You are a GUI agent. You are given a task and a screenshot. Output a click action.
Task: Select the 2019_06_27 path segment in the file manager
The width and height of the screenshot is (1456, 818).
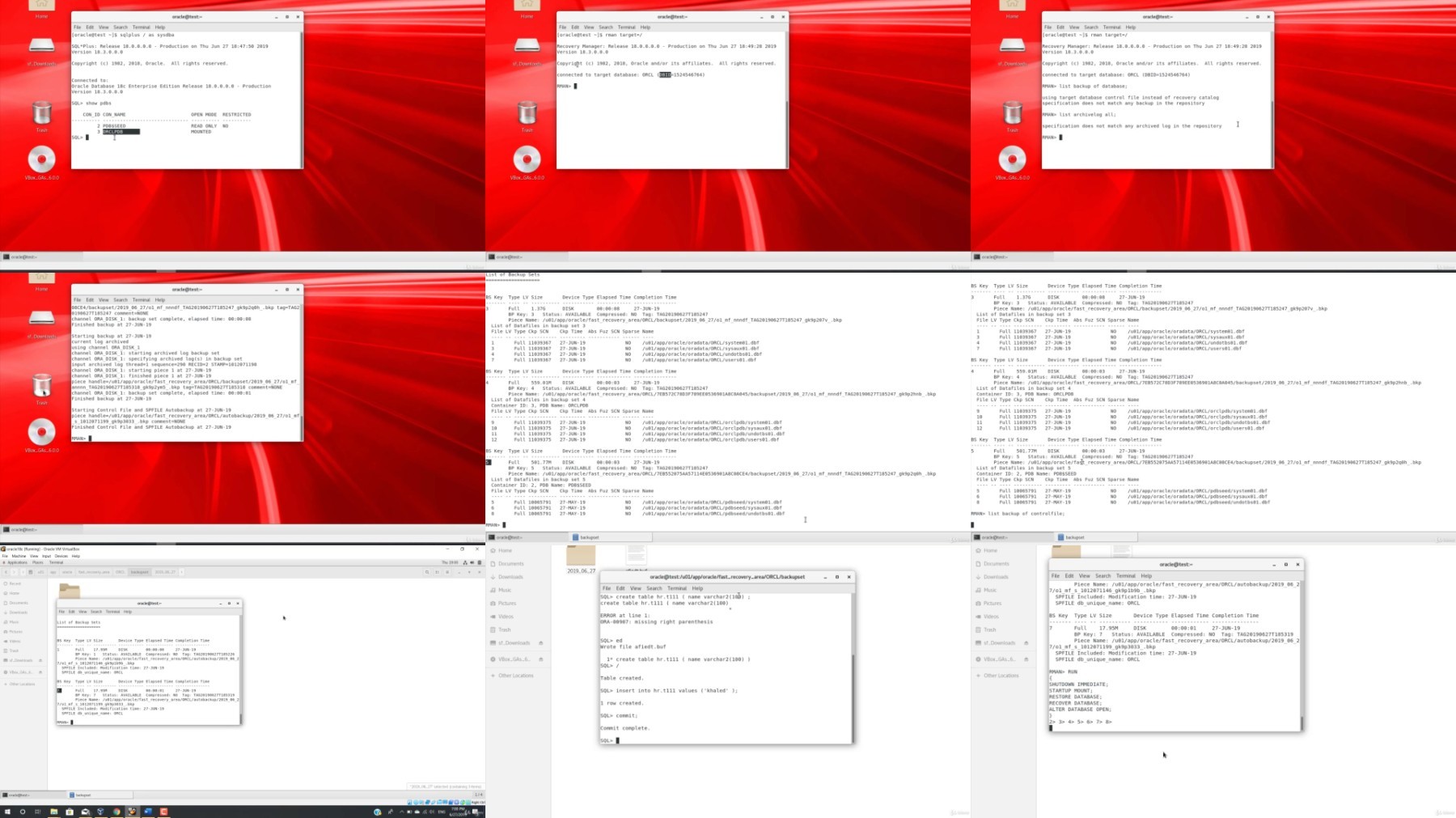pyautogui.click(x=165, y=572)
